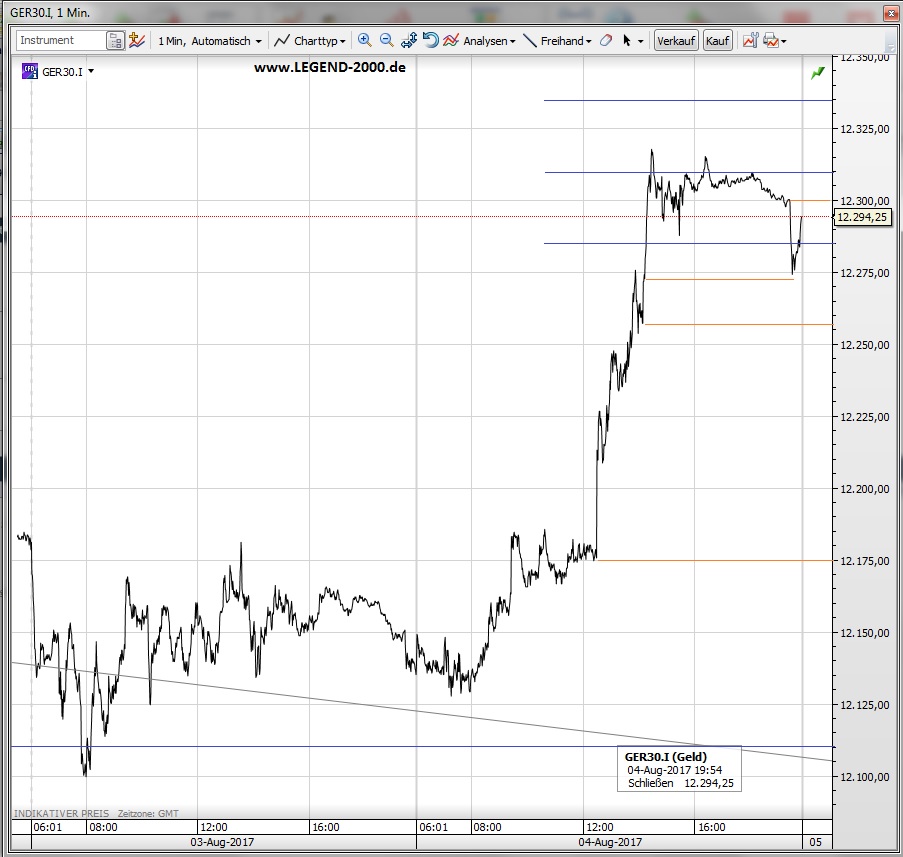Screen dimensions: 903x857
Task: Close the GER30.I chart window
Action: 891,13
